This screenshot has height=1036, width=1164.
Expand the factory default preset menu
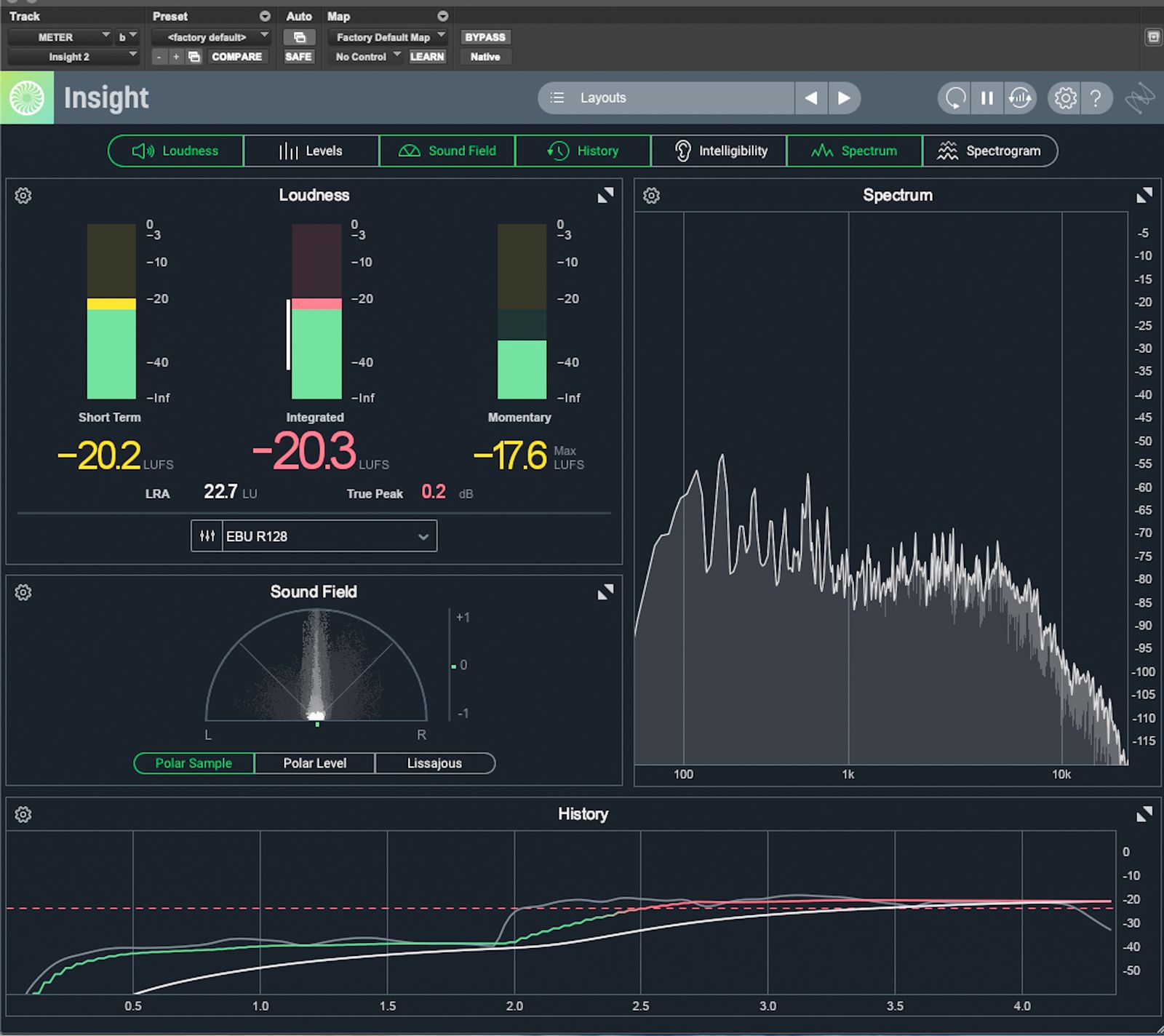(x=211, y=37)
